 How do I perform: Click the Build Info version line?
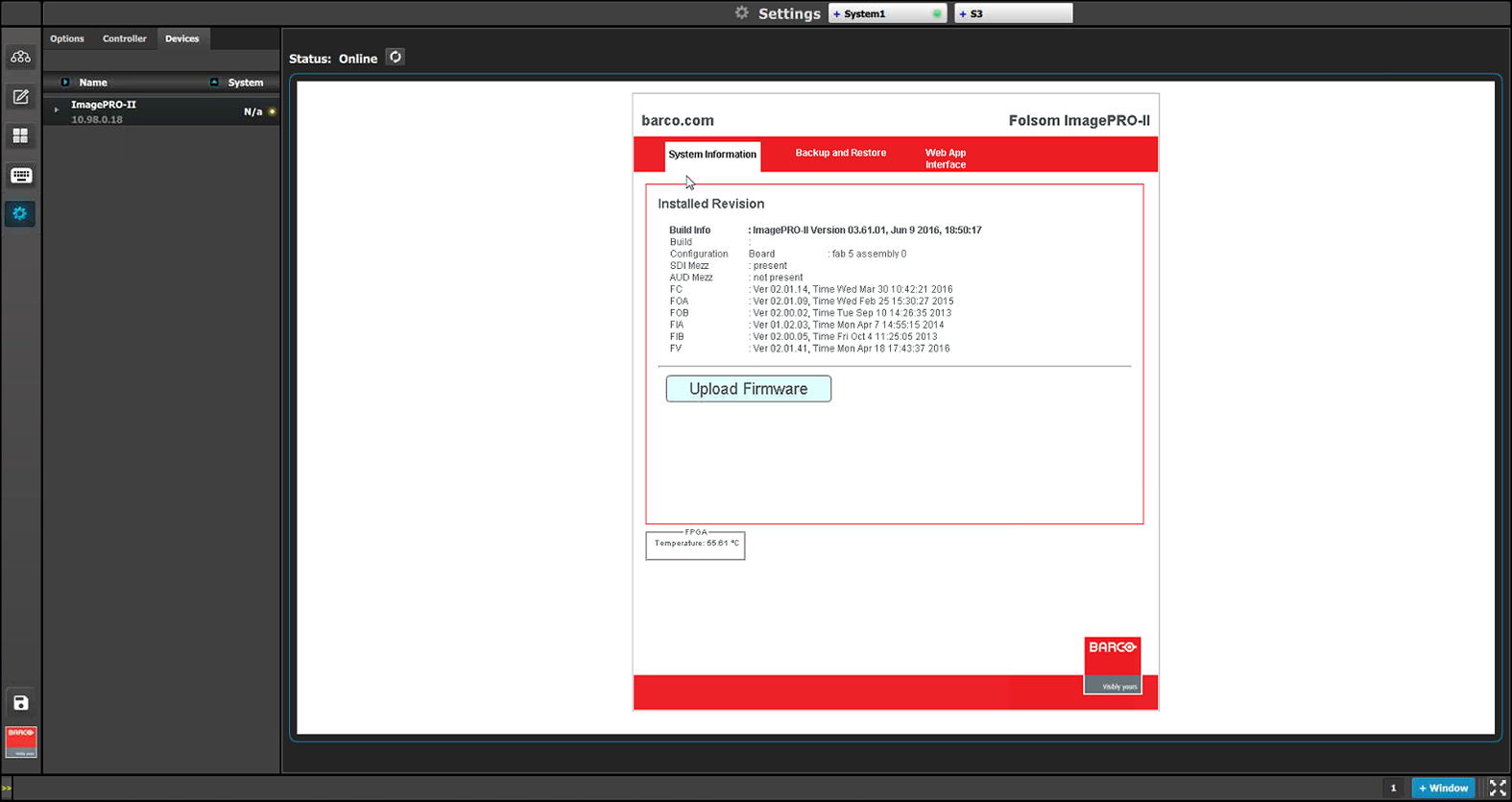pyautogui.click(x=865, y=231)
